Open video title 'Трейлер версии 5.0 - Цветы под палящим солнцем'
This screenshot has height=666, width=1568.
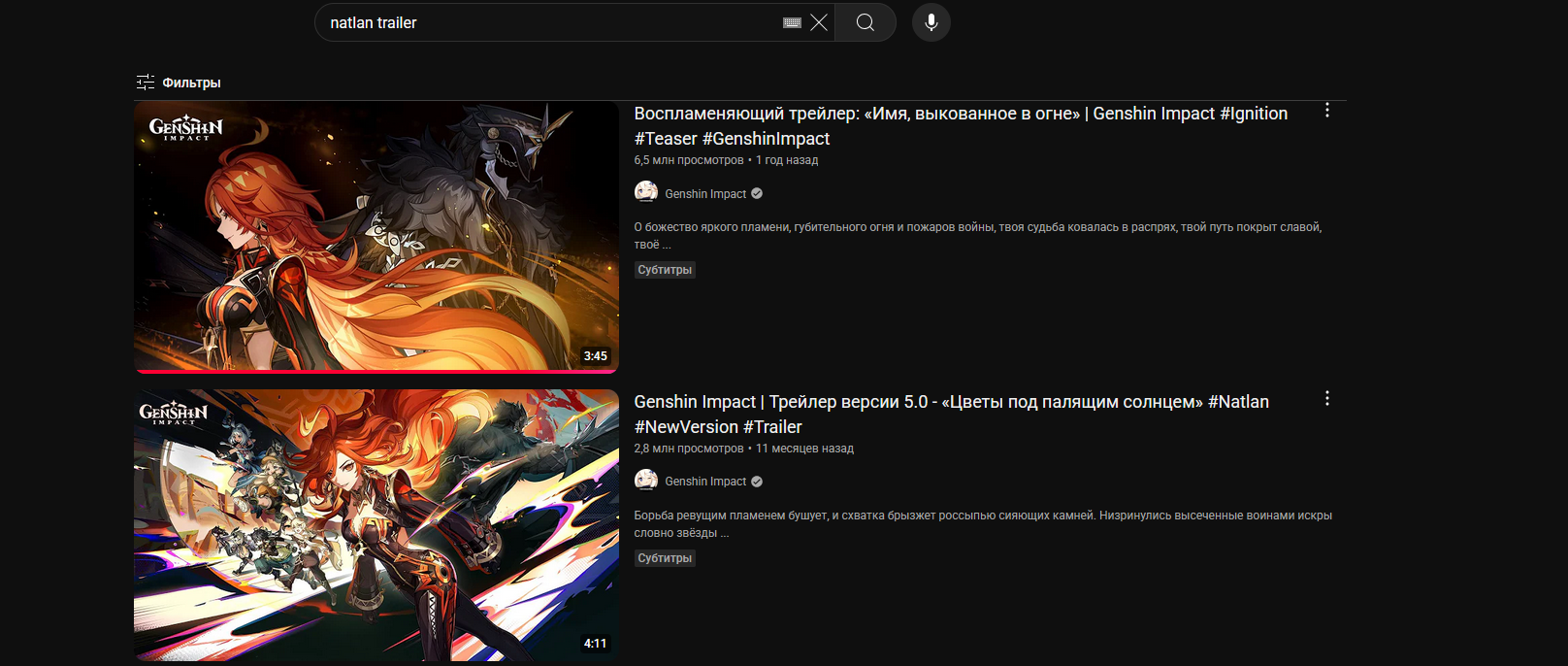(951, 415)
